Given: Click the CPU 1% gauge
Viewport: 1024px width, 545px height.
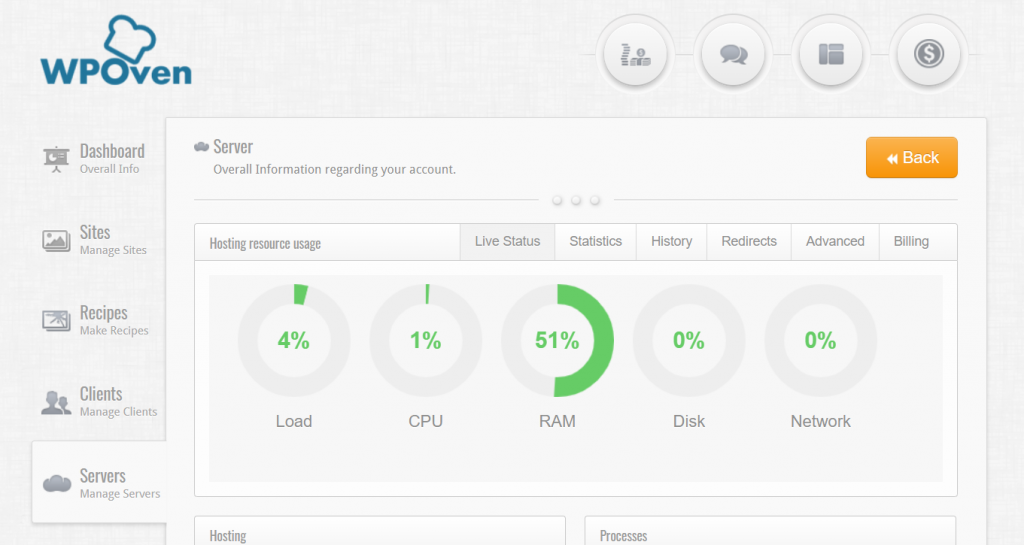Looking at the screenshot, I should [x=426, y=340].
